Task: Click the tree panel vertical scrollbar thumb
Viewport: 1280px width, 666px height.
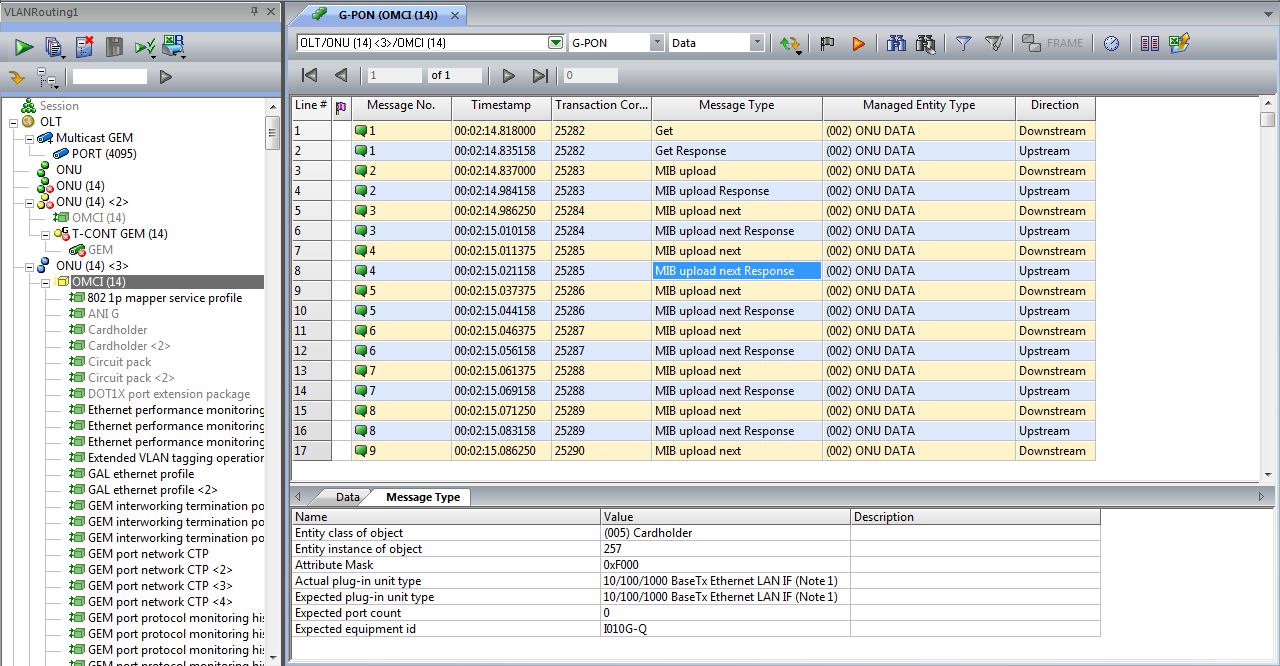Action: (x=272, y=132)
